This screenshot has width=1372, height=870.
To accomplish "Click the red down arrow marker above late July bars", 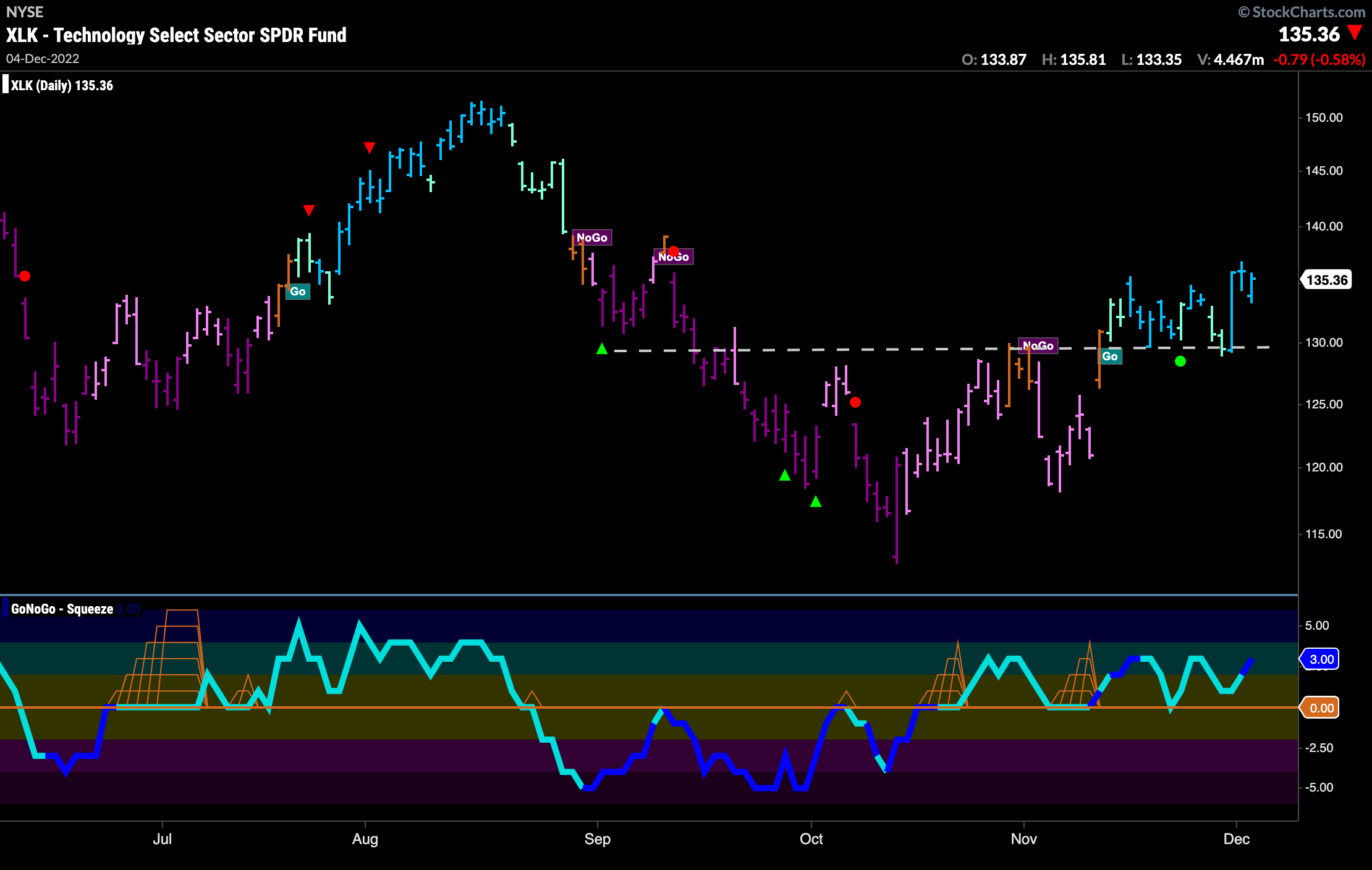I will [x=309, y=211].
